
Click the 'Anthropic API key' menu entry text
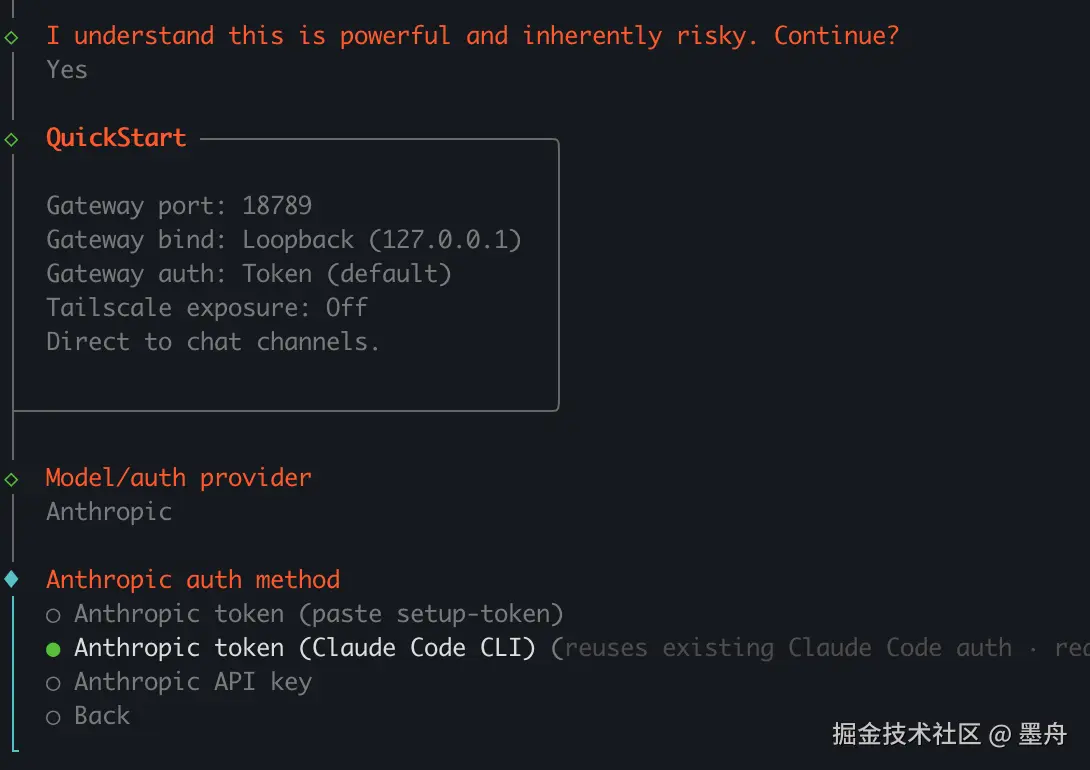coord(193,681)
